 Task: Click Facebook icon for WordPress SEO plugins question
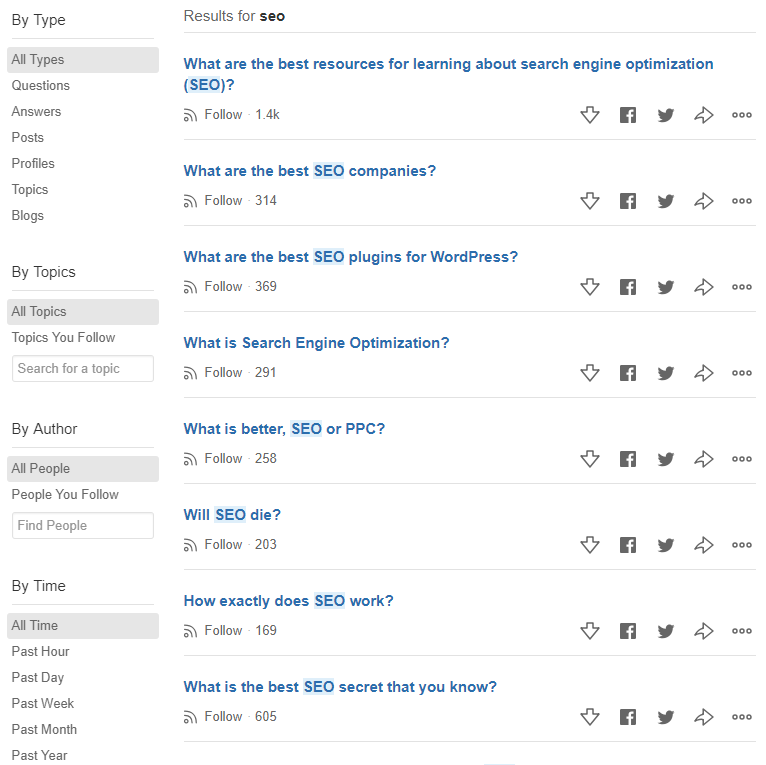click(x=628, y=287)
